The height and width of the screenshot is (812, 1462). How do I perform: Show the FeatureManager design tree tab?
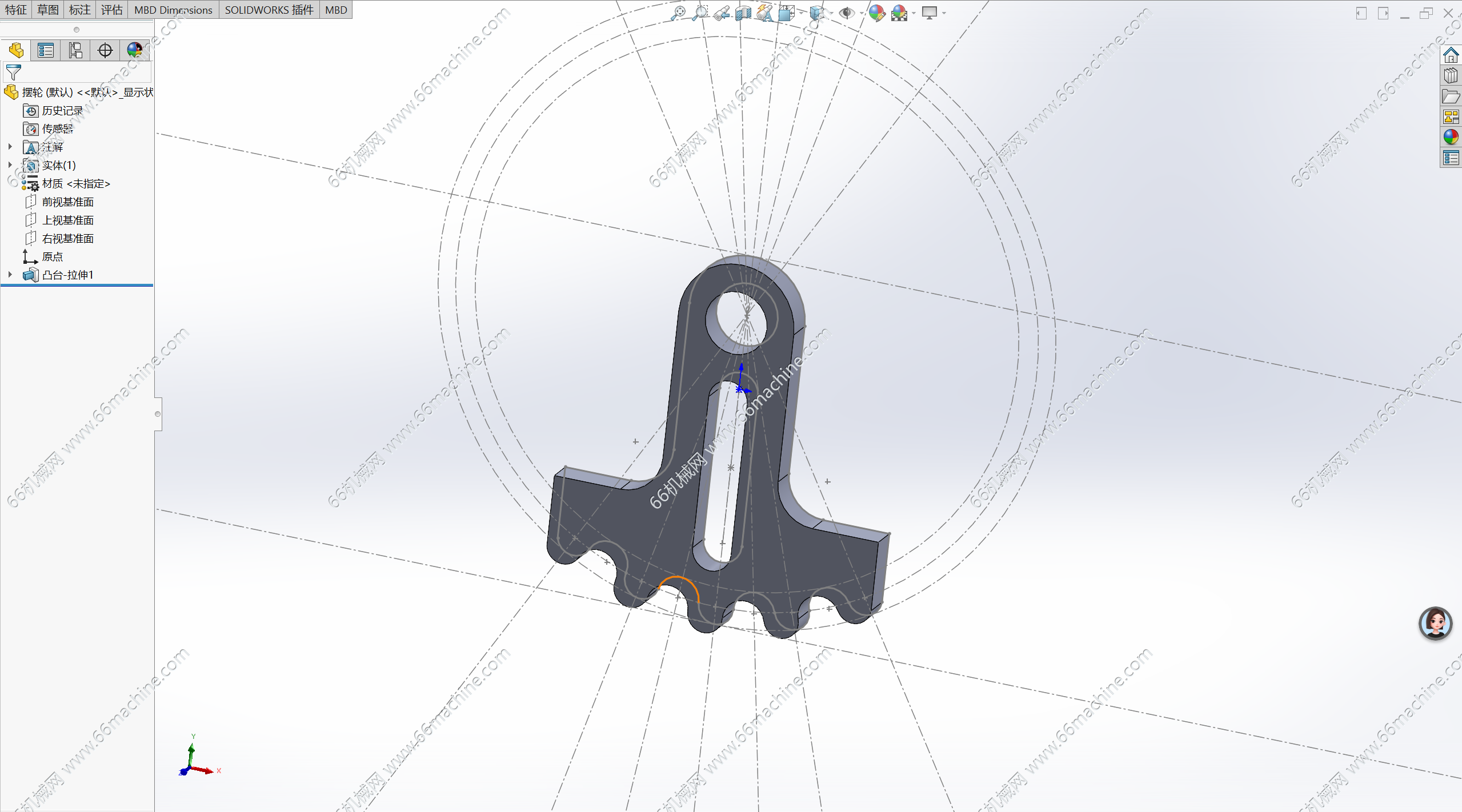pos(16,50)
